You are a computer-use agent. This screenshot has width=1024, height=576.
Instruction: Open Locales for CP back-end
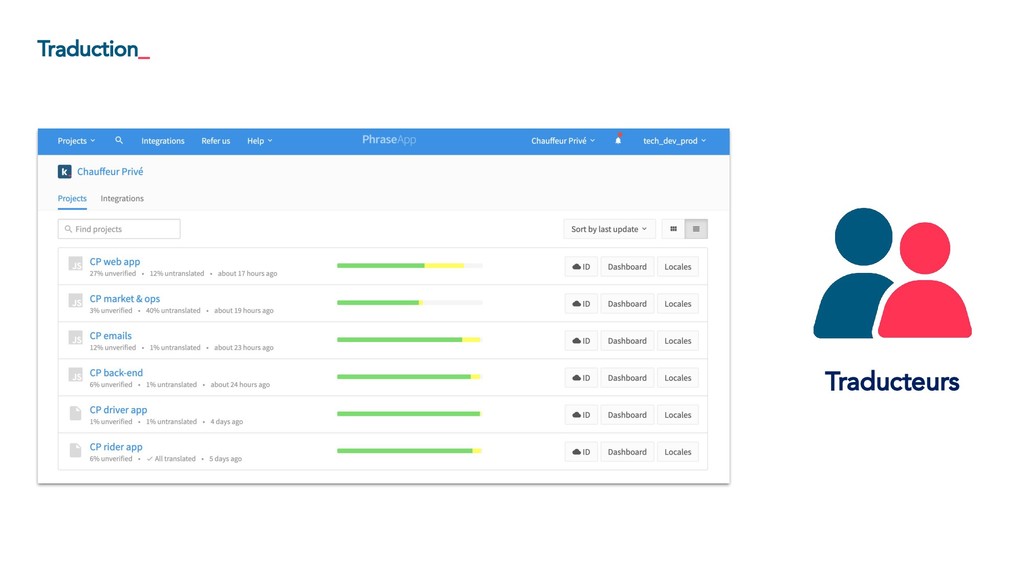click(x=678, y=377)
